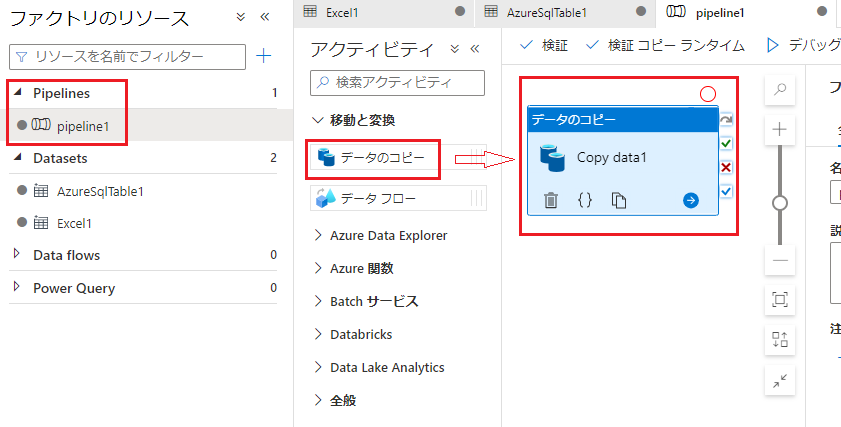Open canvas search with magnifier icon
841x427 pixels.
(780, 90)
